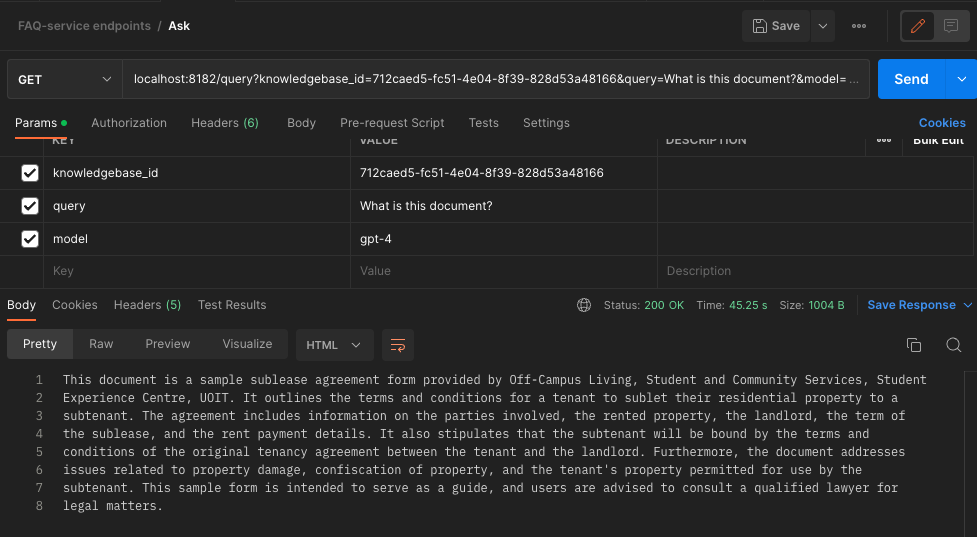Search the response with the magnifier icon
The image size is (977, 537).
click(x=953, y=345)
